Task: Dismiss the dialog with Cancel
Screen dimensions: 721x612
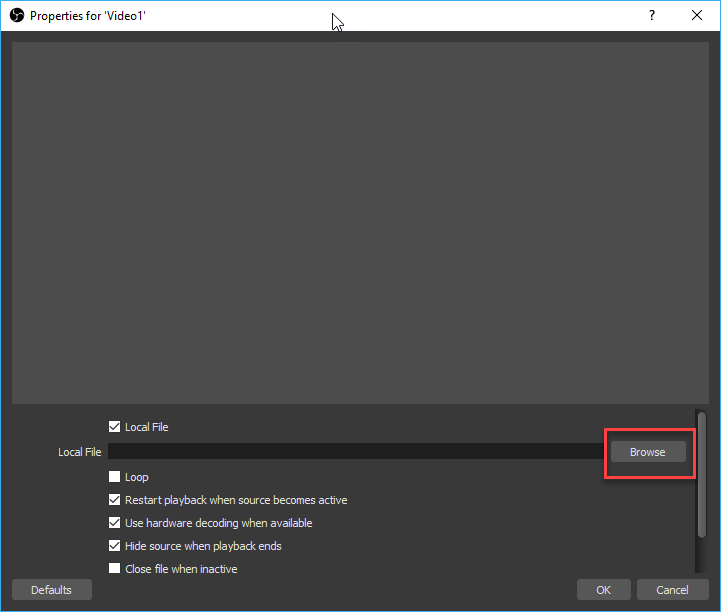Action: tap(672, 590)
